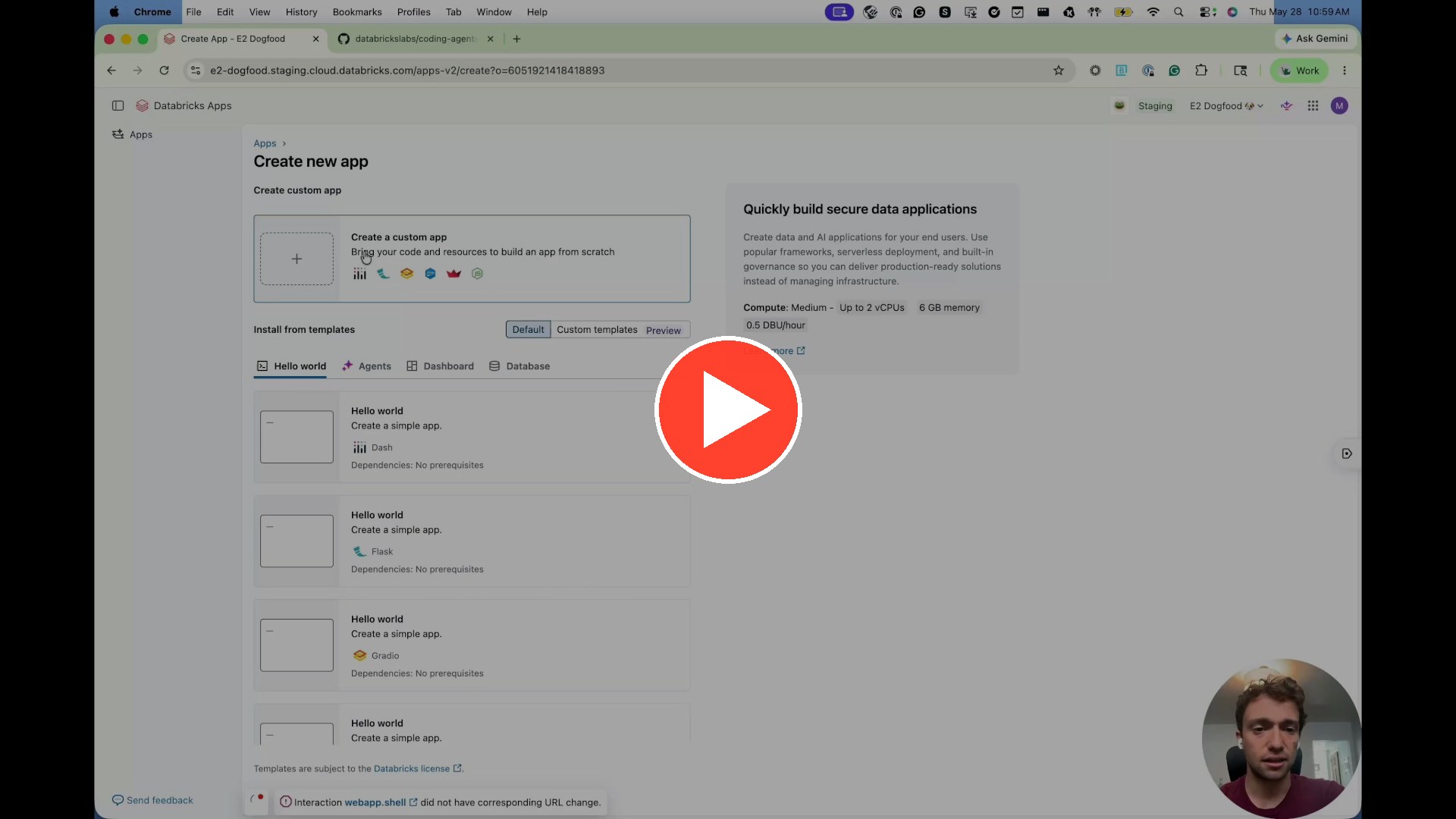
Task: Click the Apps breadcrumb link
Action: [x=265, y=143]
